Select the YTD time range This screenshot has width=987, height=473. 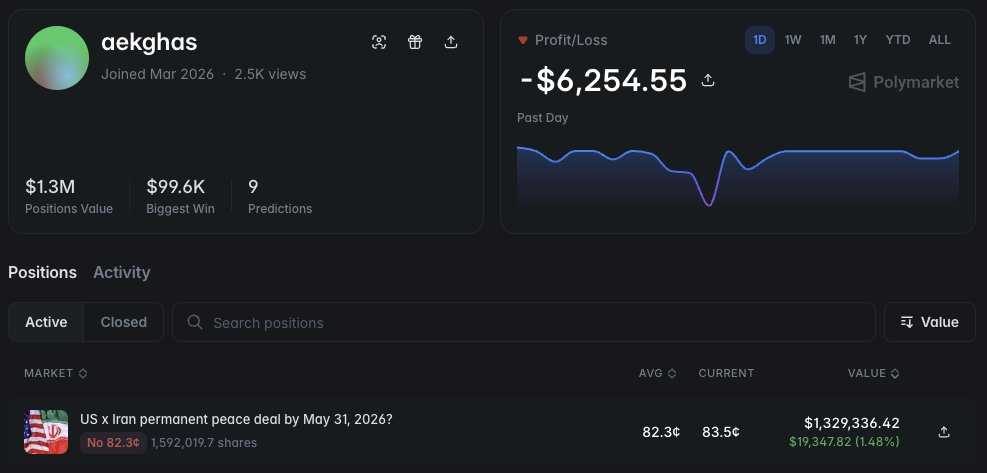tap(898, 40)
